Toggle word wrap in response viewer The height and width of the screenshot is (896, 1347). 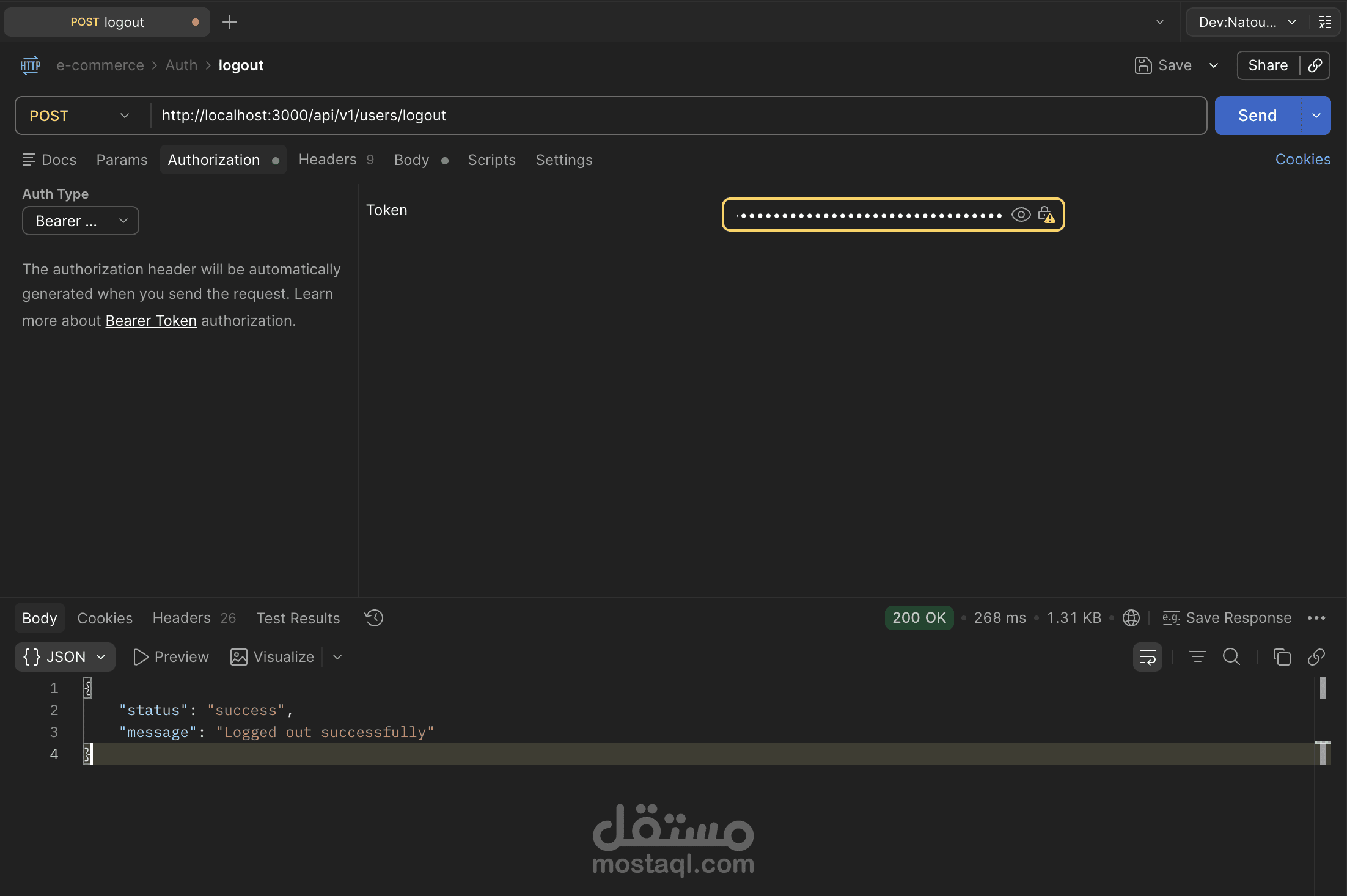pos(1147,657)
